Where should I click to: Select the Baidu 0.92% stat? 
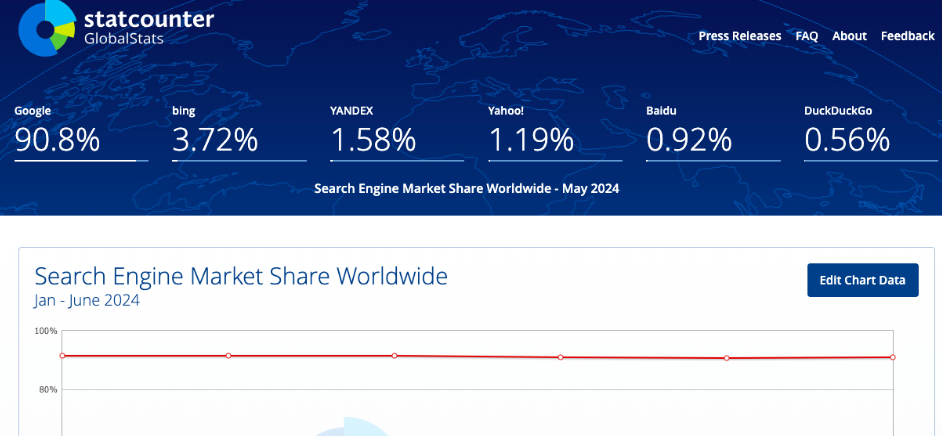point(689,140)
